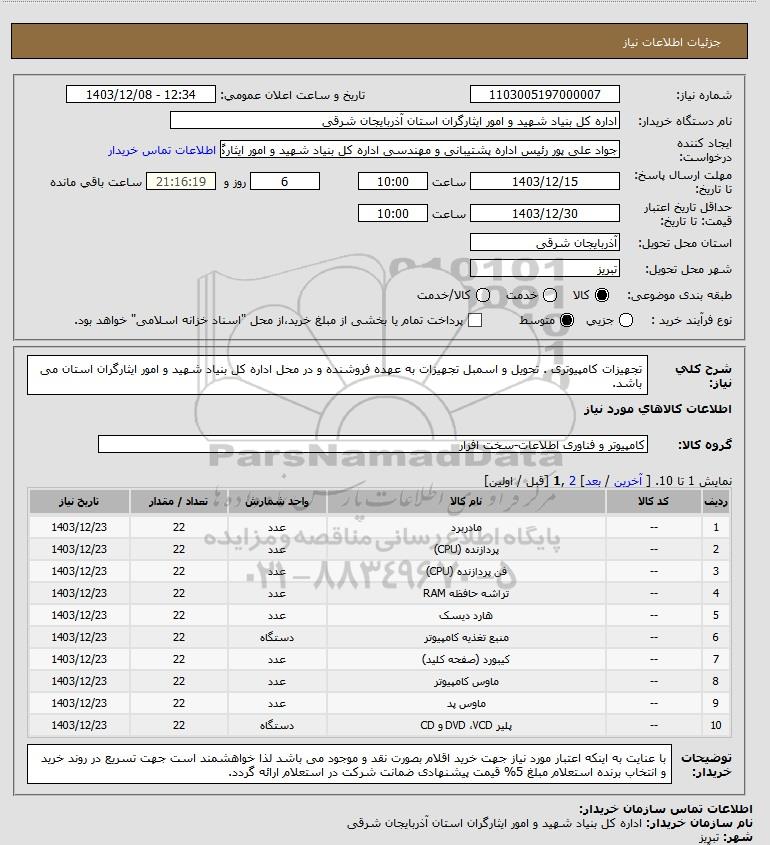
Task: Open page 2 of the items list
Action: pos(572,481)
